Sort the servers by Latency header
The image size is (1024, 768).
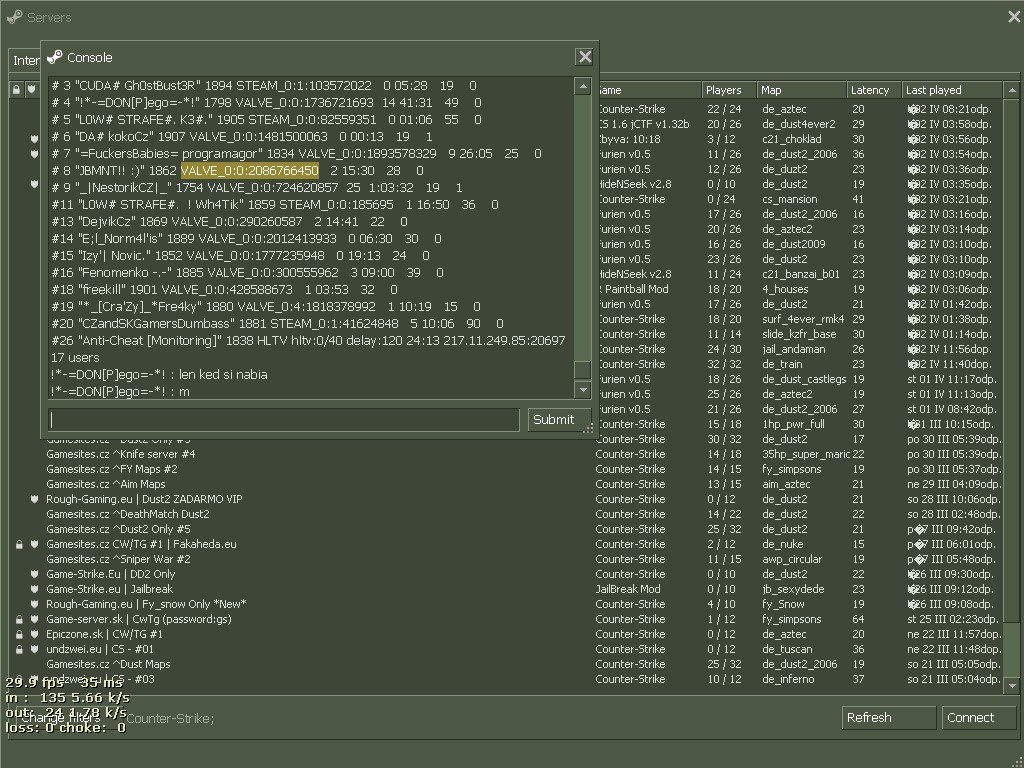[873, 90]
